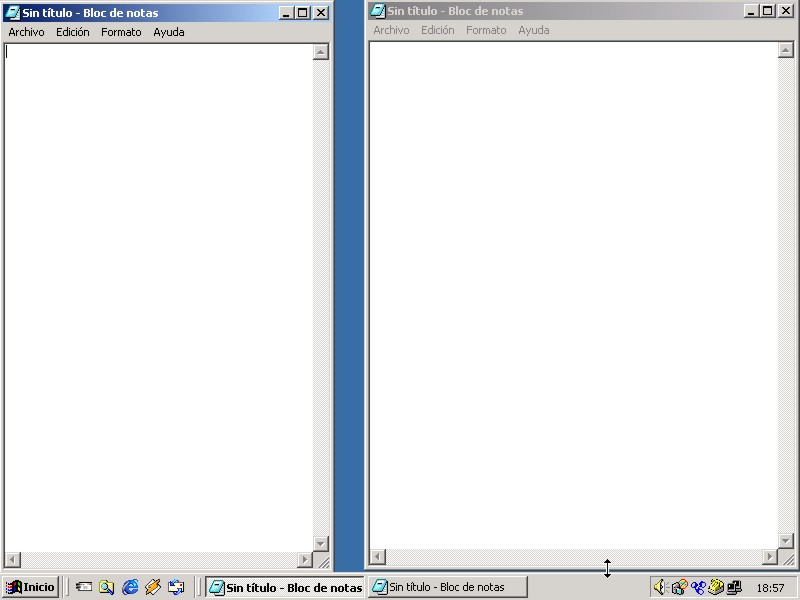Click the yellow tray icon
This screenshot has width=800, height=600.
click(716, 587)
